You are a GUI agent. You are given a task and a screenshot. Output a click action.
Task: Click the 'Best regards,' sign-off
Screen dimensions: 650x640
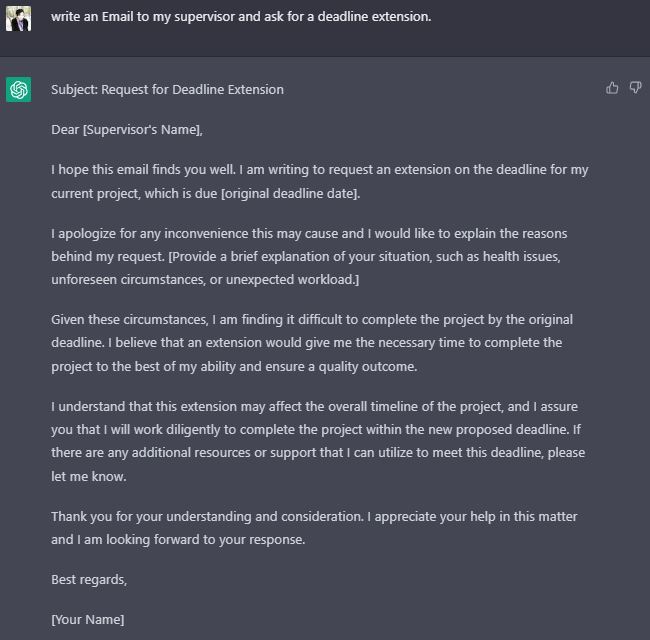pyautogui.click(x=89, y=579)
